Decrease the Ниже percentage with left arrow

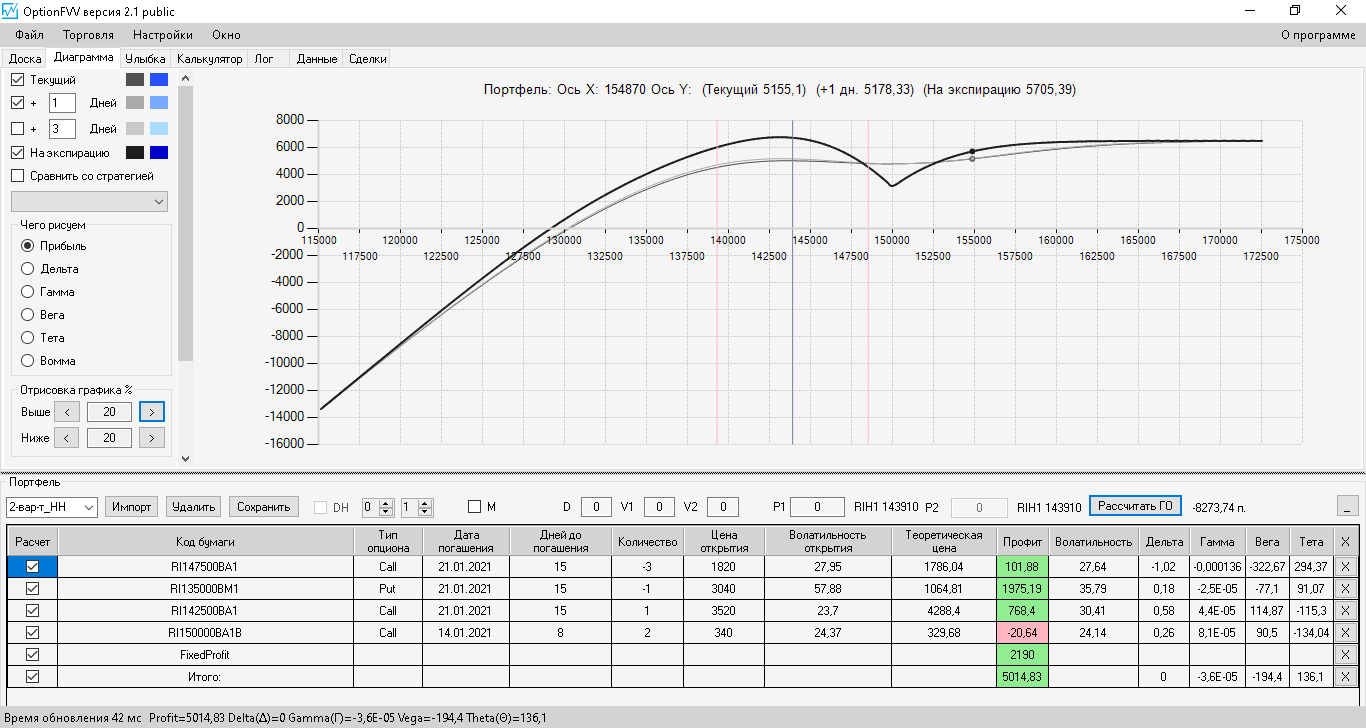[x=66, y=438]
